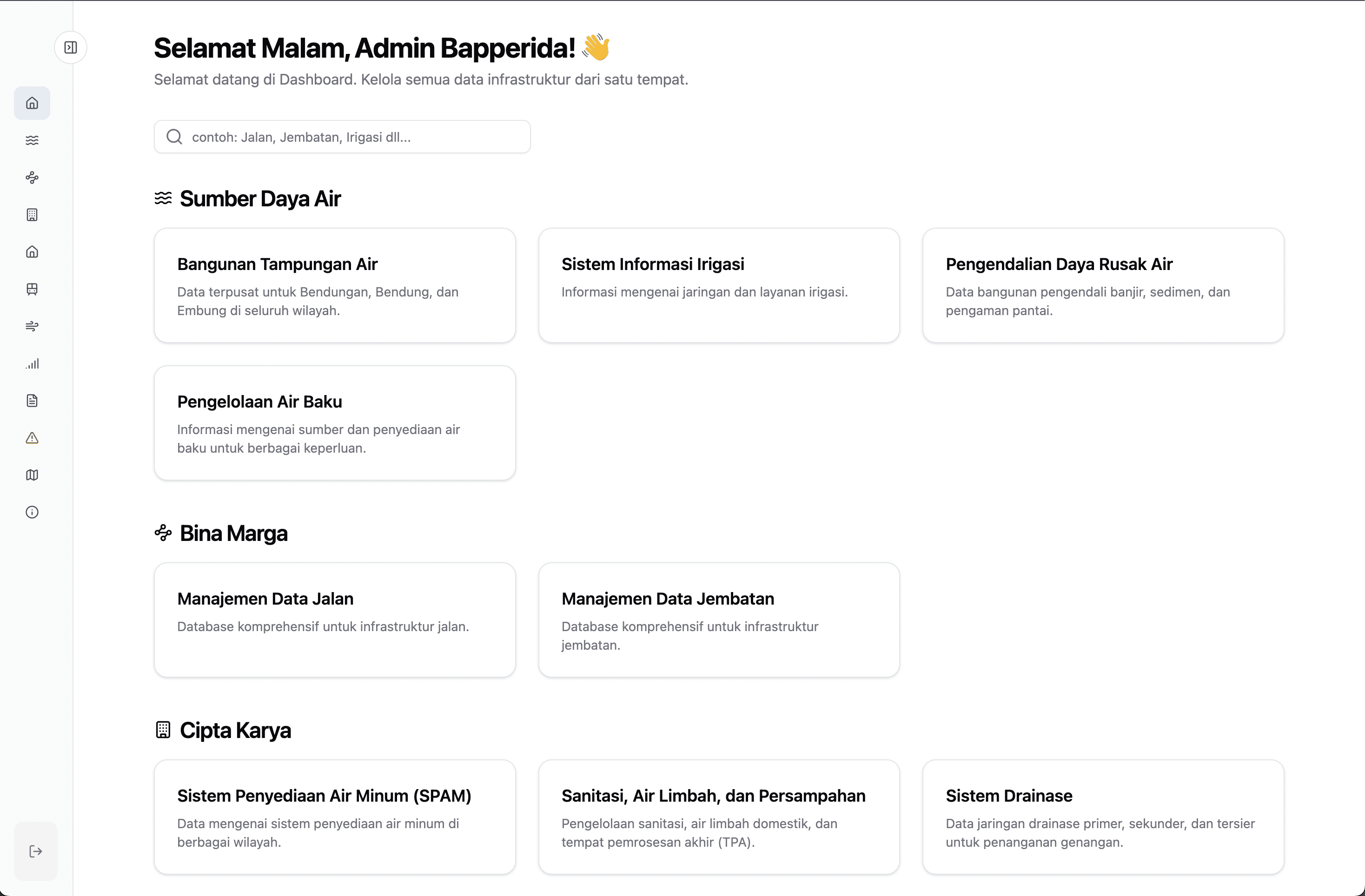Open the Bina Marga route icon in the sidebar

[32, 178]
